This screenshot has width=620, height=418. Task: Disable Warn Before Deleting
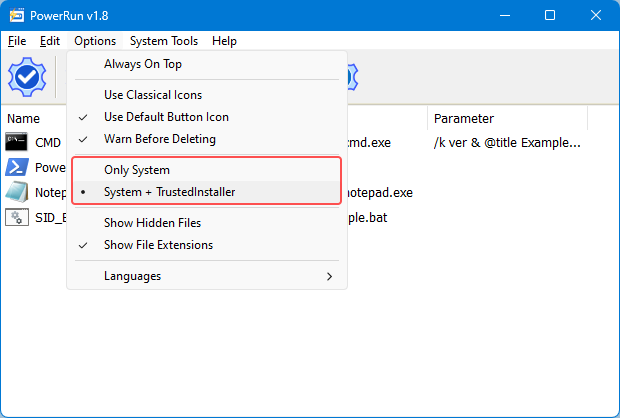pos(160,139)
